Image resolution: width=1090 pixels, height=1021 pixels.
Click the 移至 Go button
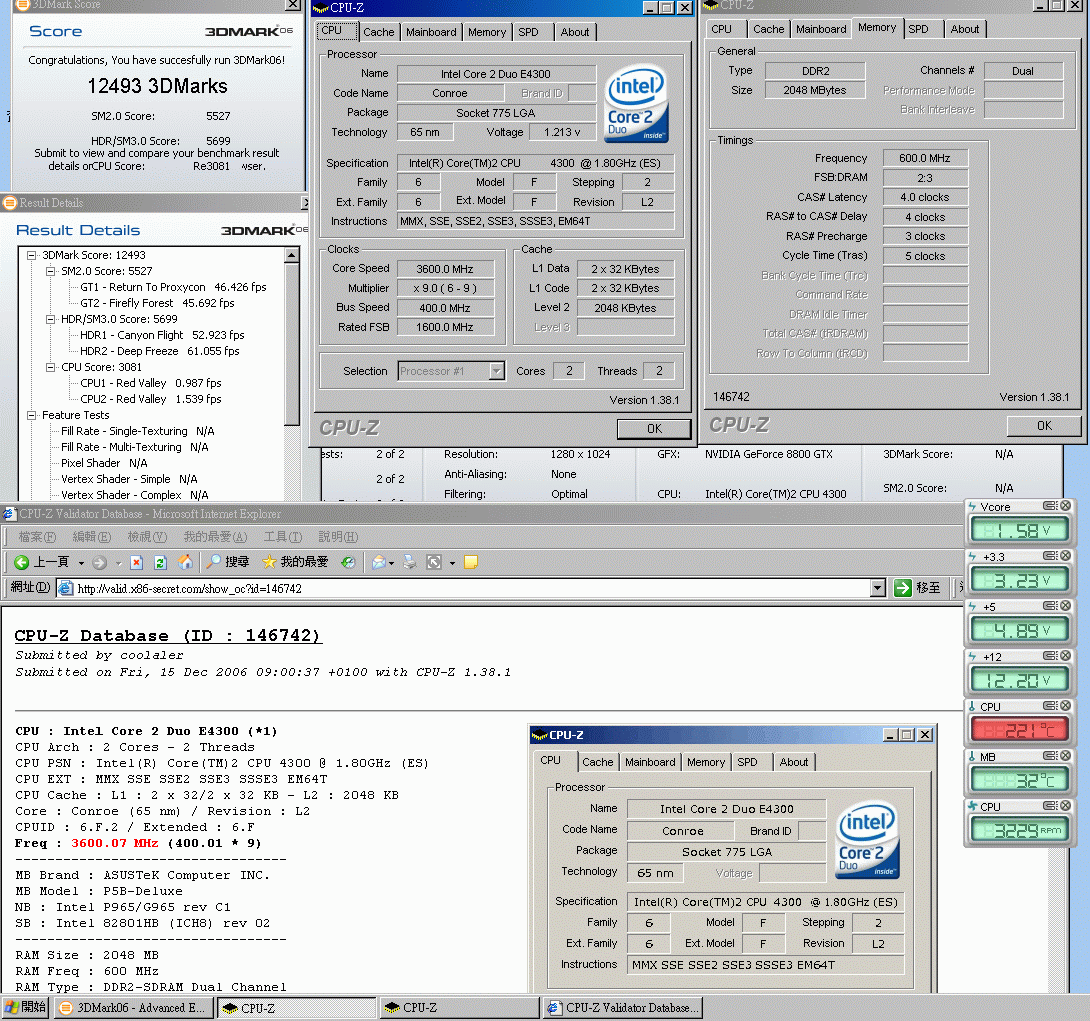[x=918, y=588]
